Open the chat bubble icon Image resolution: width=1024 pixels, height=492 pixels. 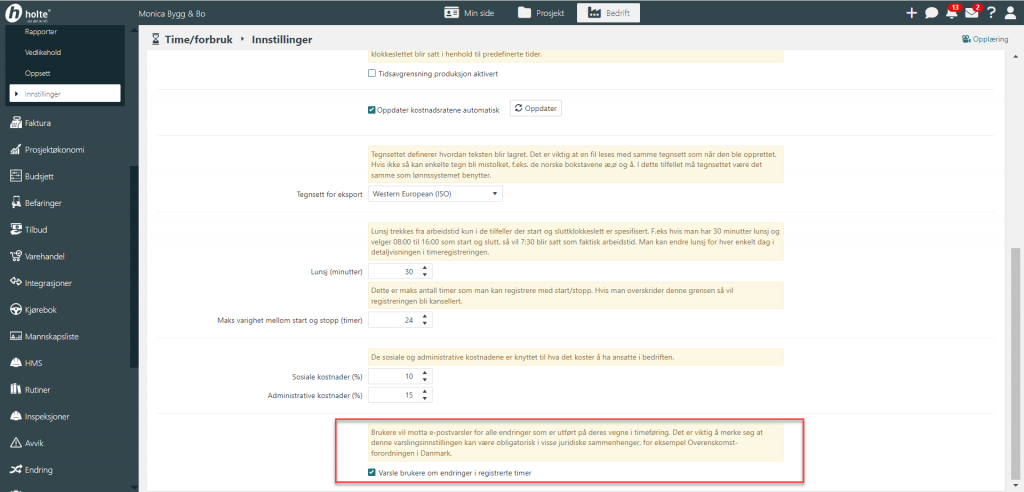(931, 13)
